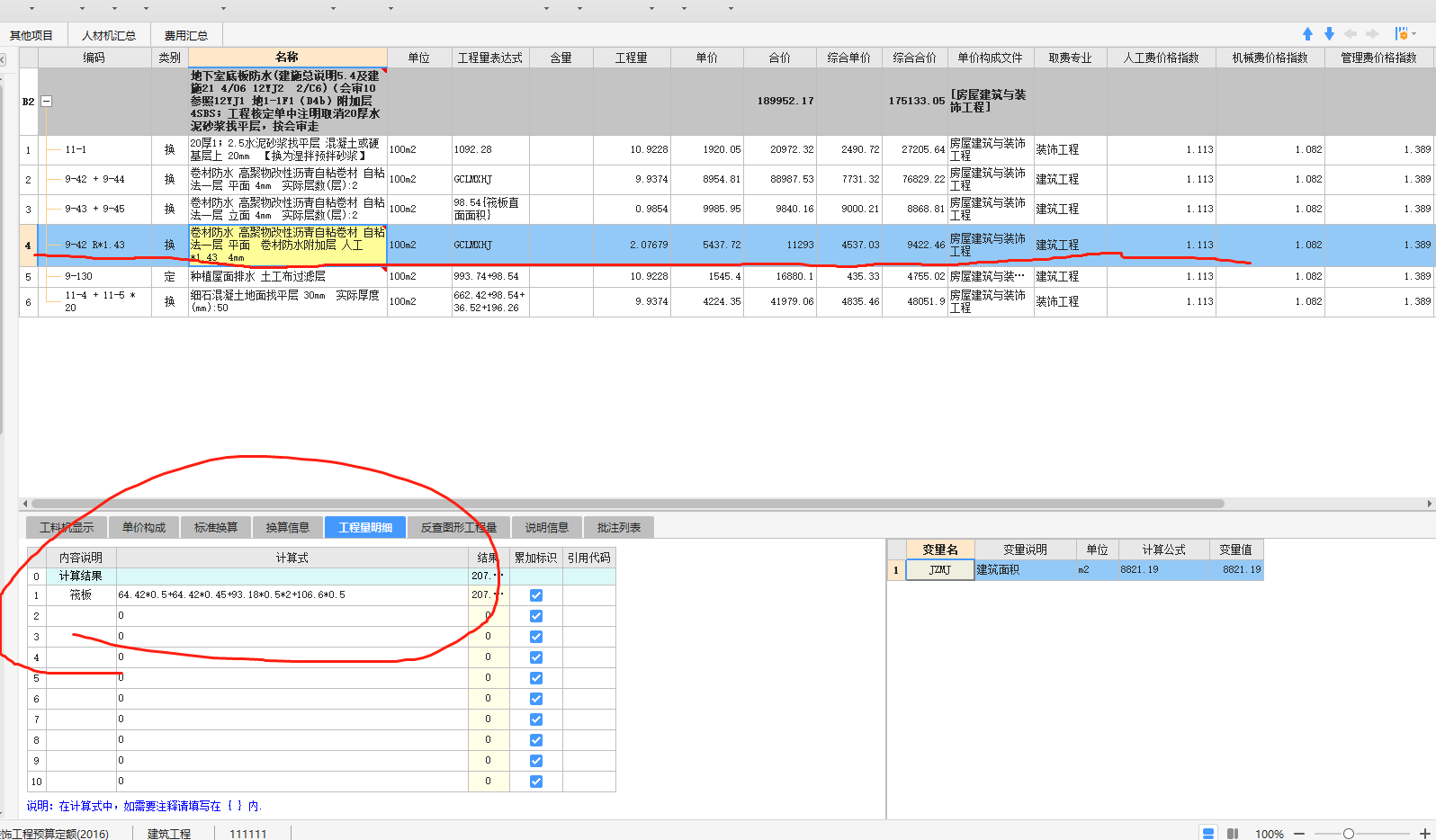The width and height of the screenshot is (1436, 840).
Task: Click the grayed left arrow icon
Action: tap(1351, 33)
